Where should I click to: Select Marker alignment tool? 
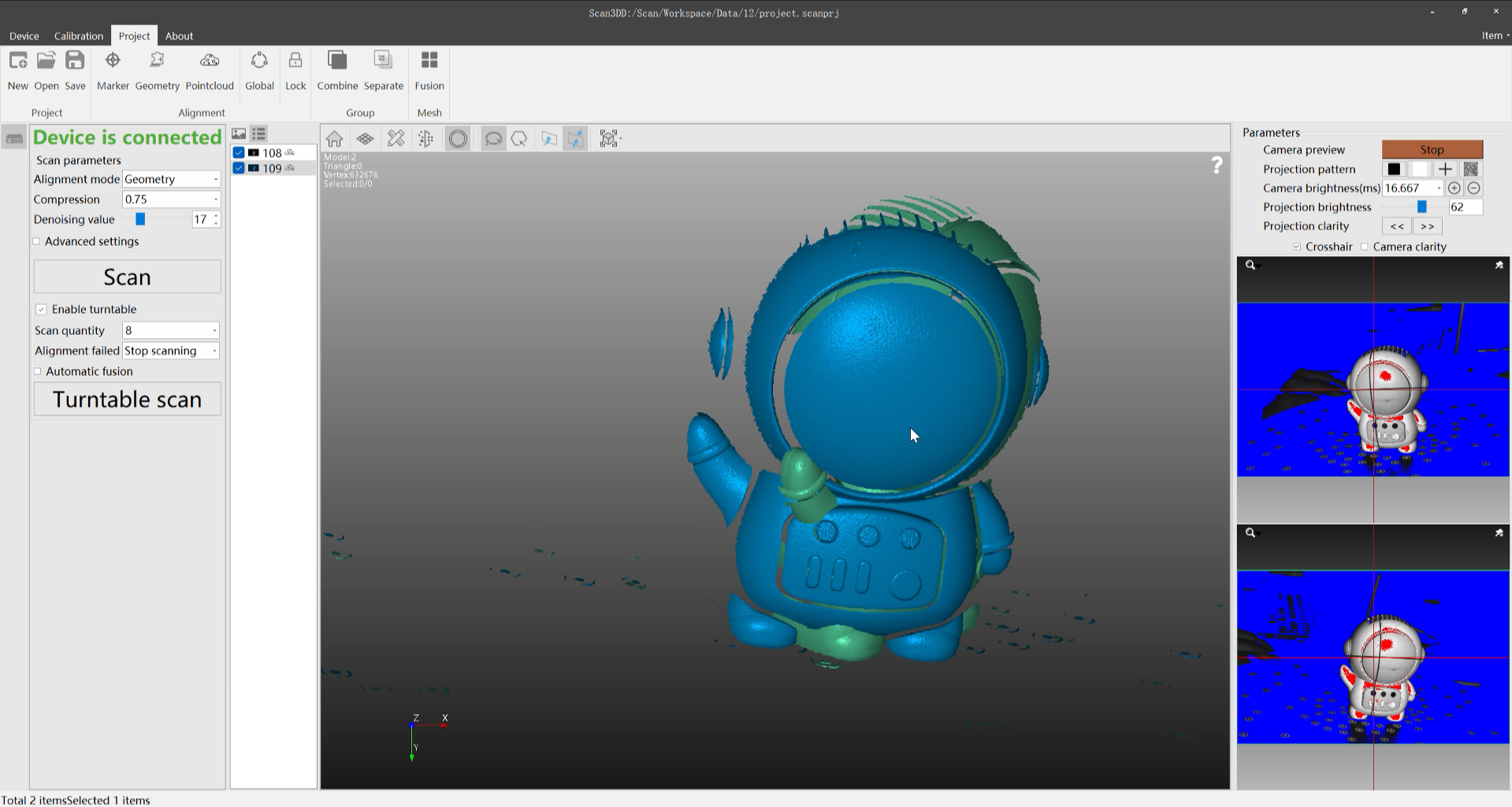click(113, 71)
